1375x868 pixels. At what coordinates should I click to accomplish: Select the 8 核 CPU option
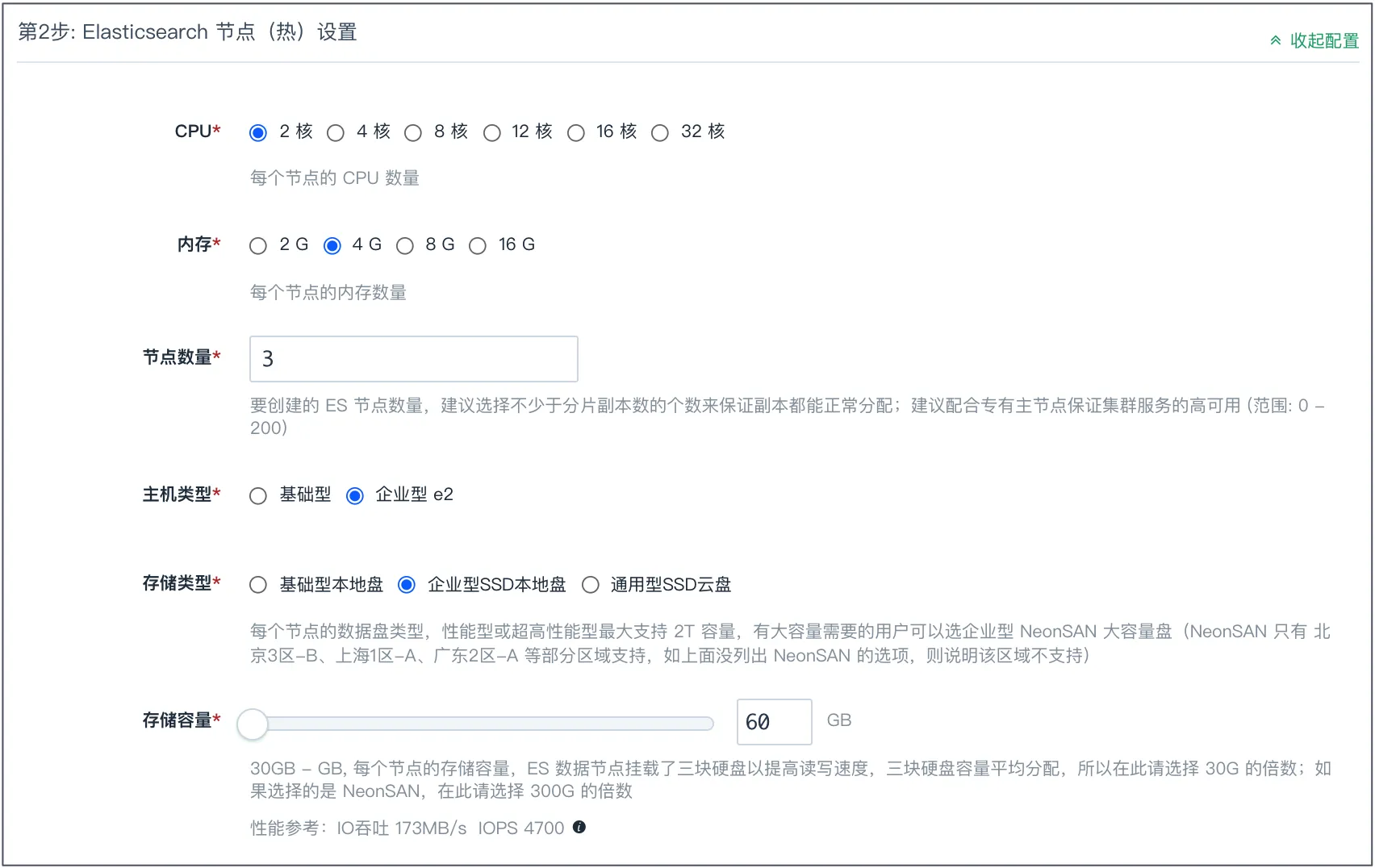click(x=413, y=132)
